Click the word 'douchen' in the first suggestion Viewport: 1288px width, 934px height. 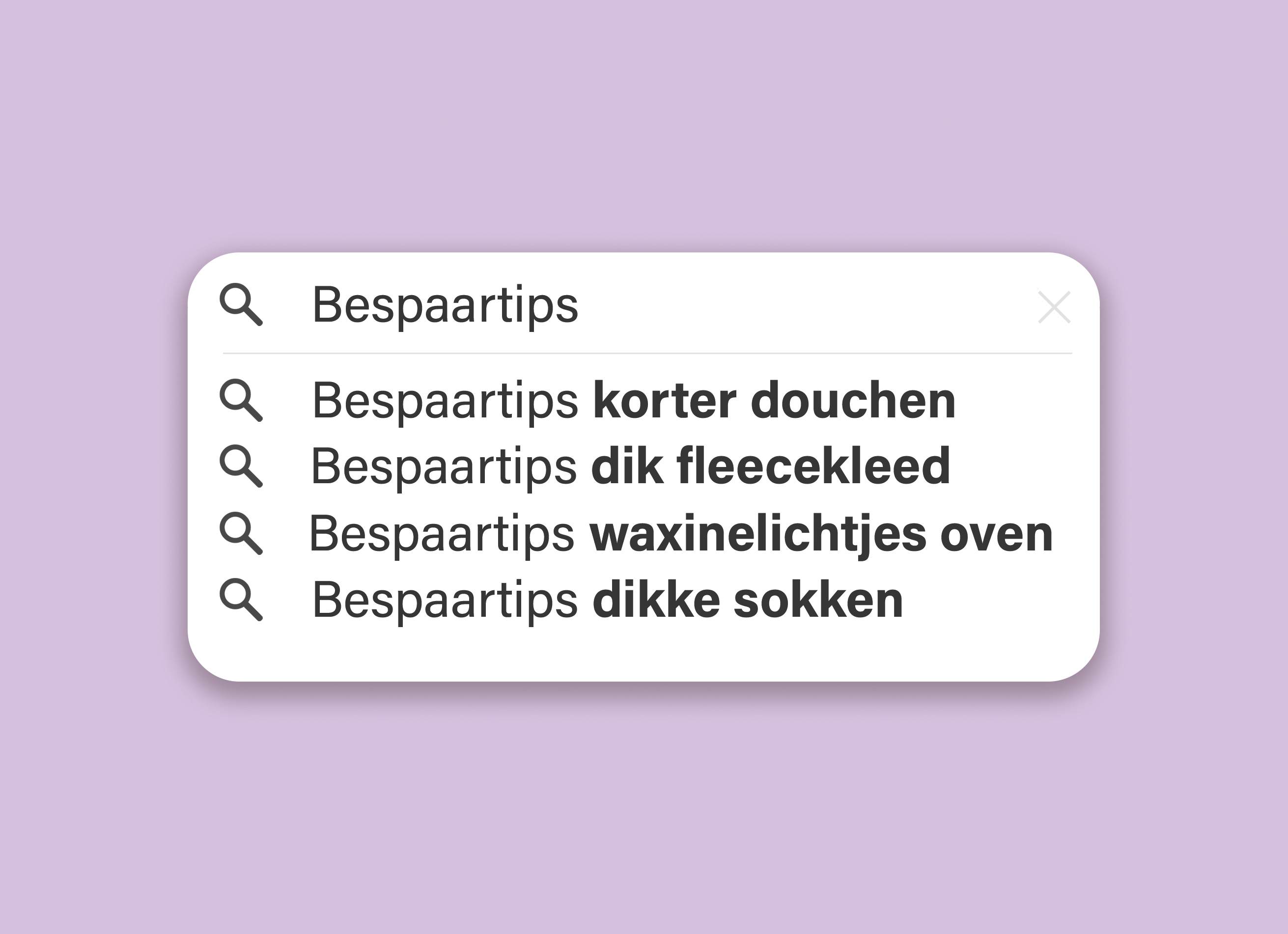853,401
